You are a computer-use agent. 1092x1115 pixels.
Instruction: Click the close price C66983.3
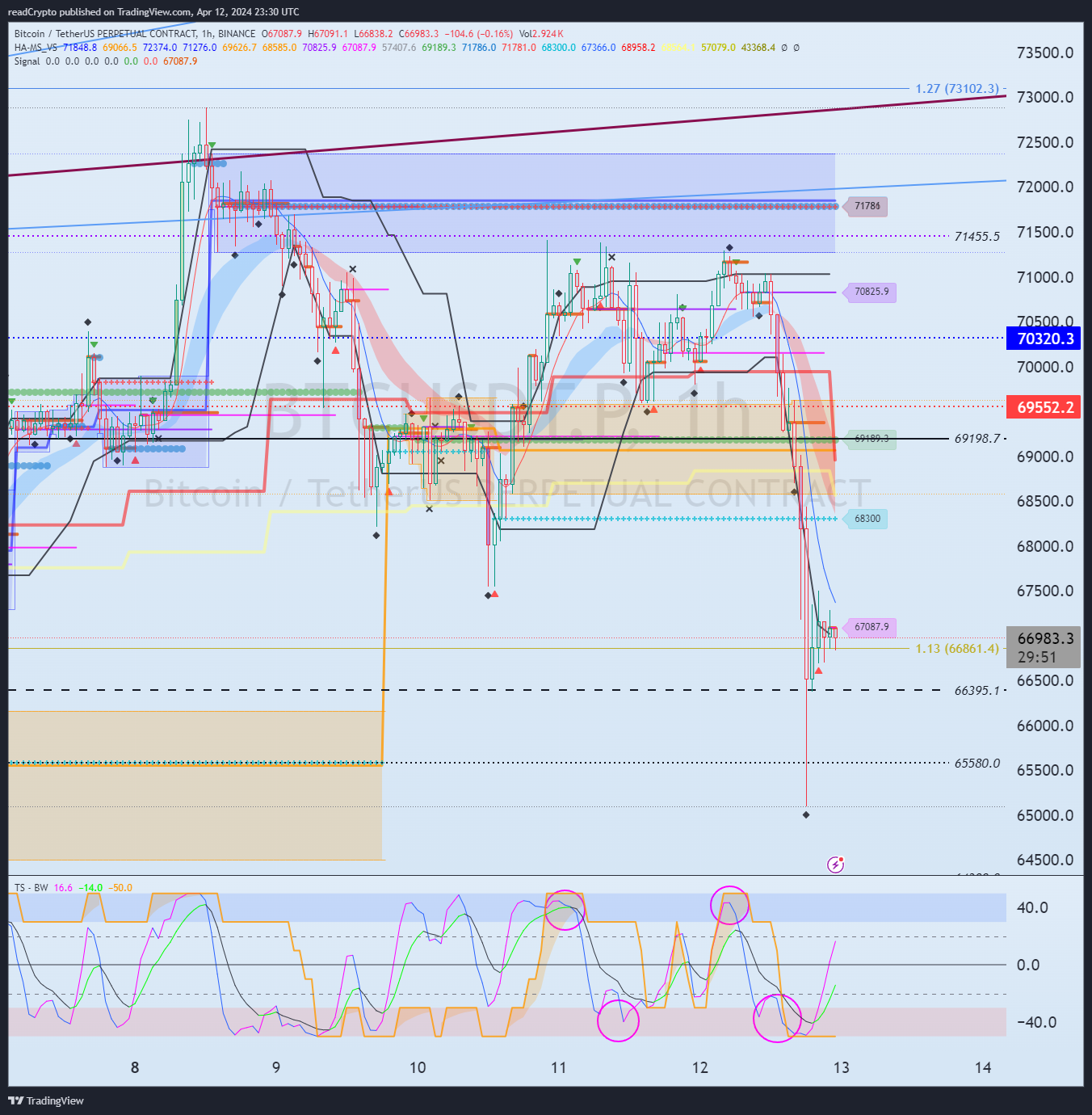tap(418, 34)
